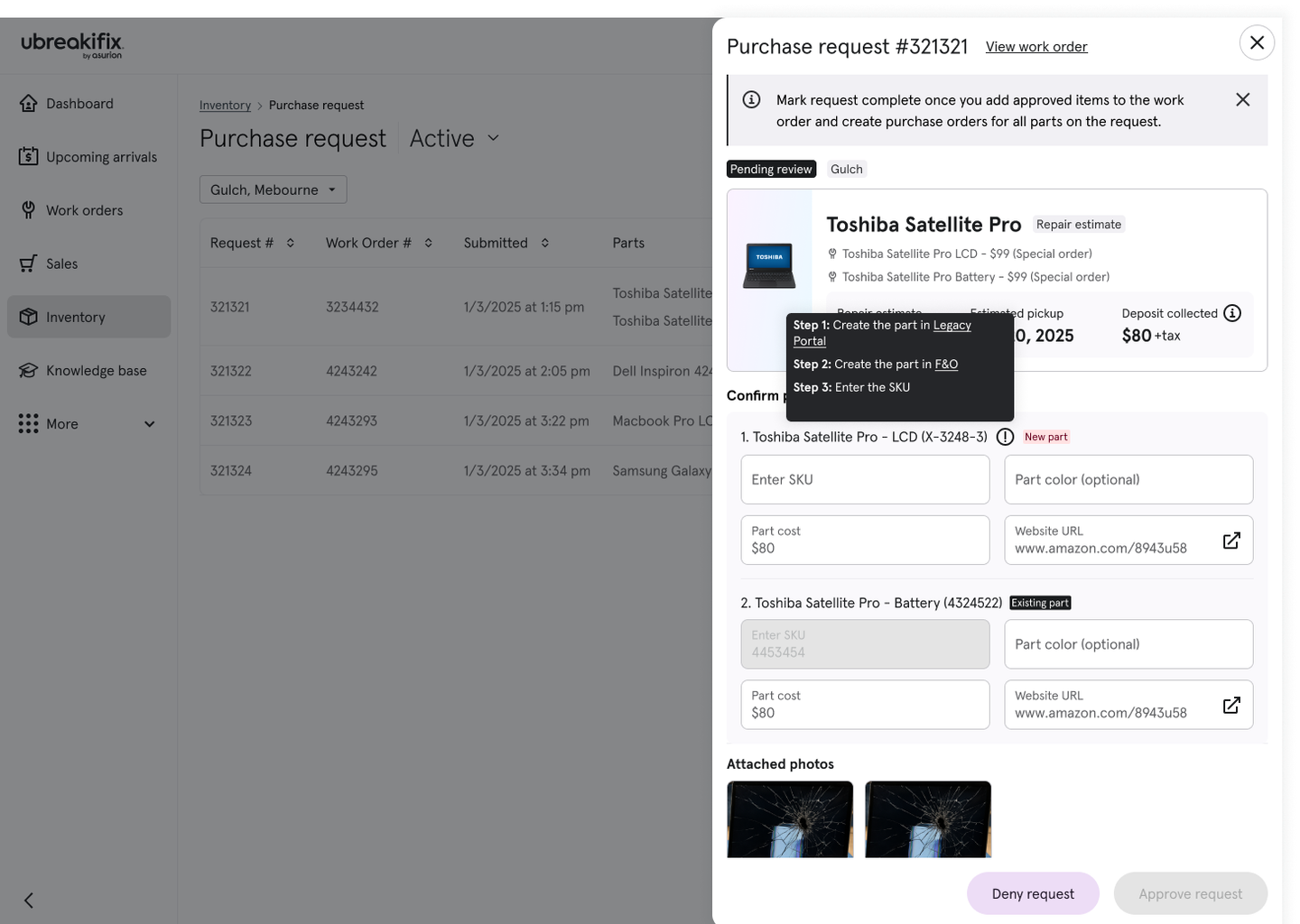Click the info icon in banner
The width and height of the screenshot is (1300, 924).
pyautogui.click(x=751, y=99)
